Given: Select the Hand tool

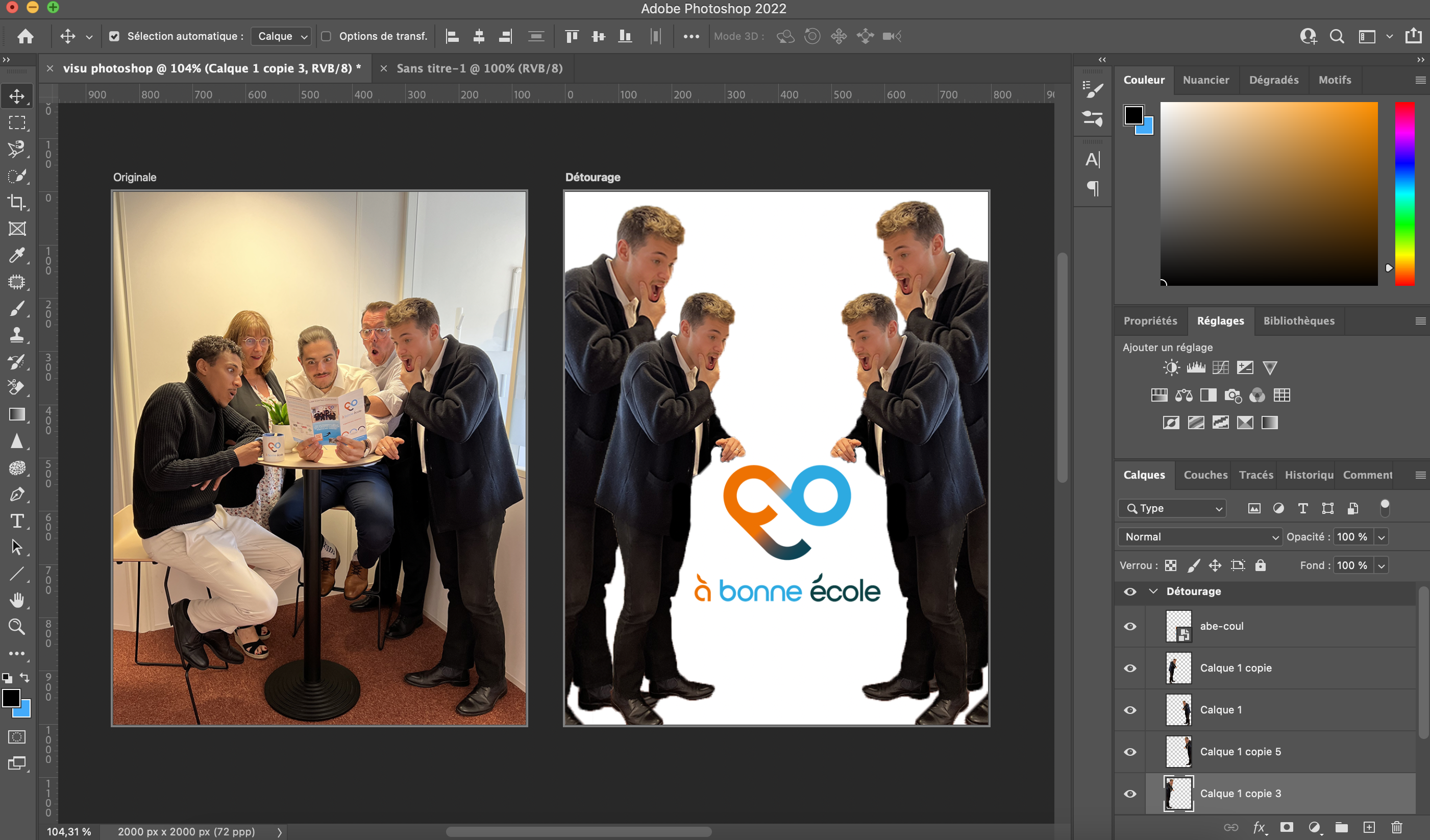Looking at the screenshot, I should [x=17, y=600].
